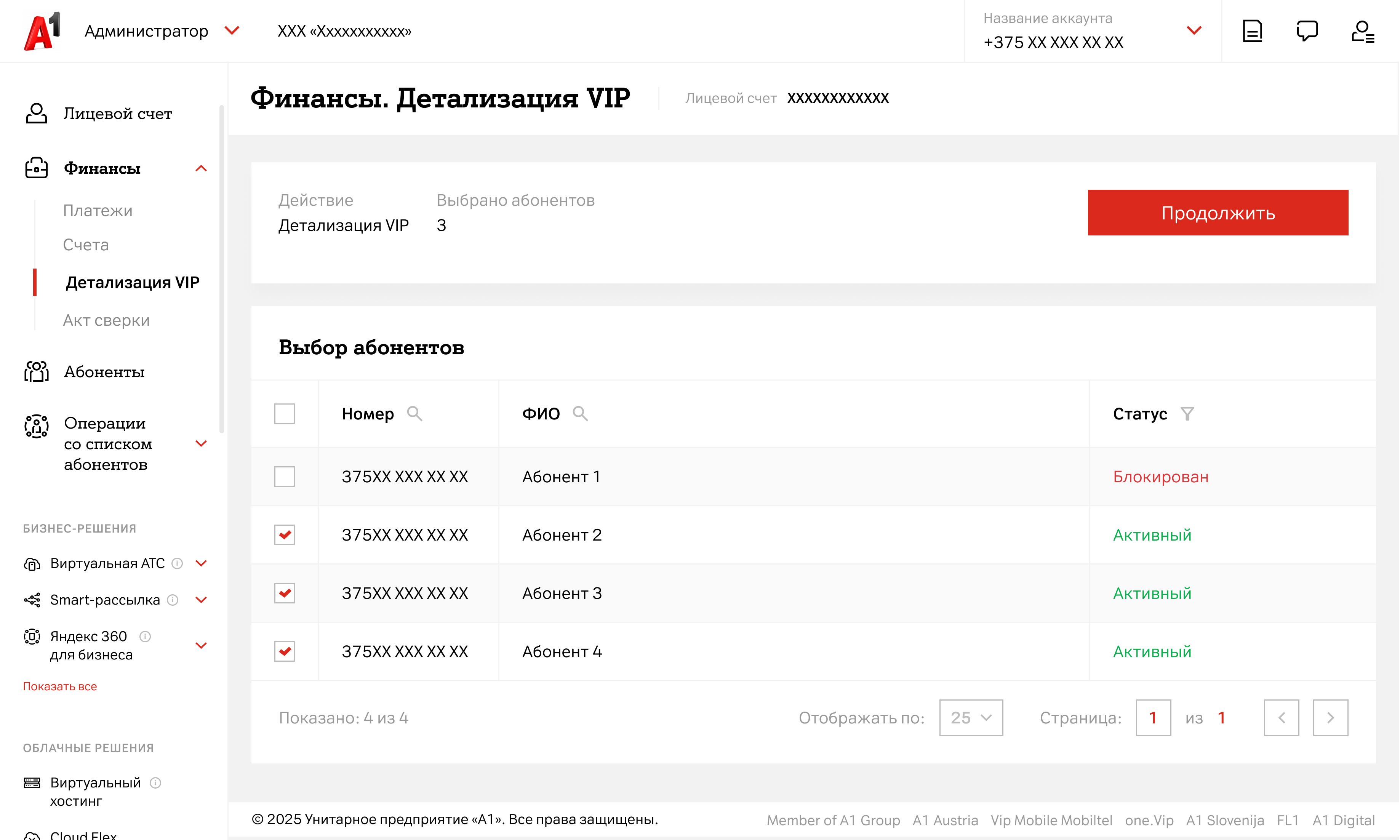Open the documents icon in the header
Image resolution: width=1400 pixels, height=840 pixels.
click(x=1252, y=31)
